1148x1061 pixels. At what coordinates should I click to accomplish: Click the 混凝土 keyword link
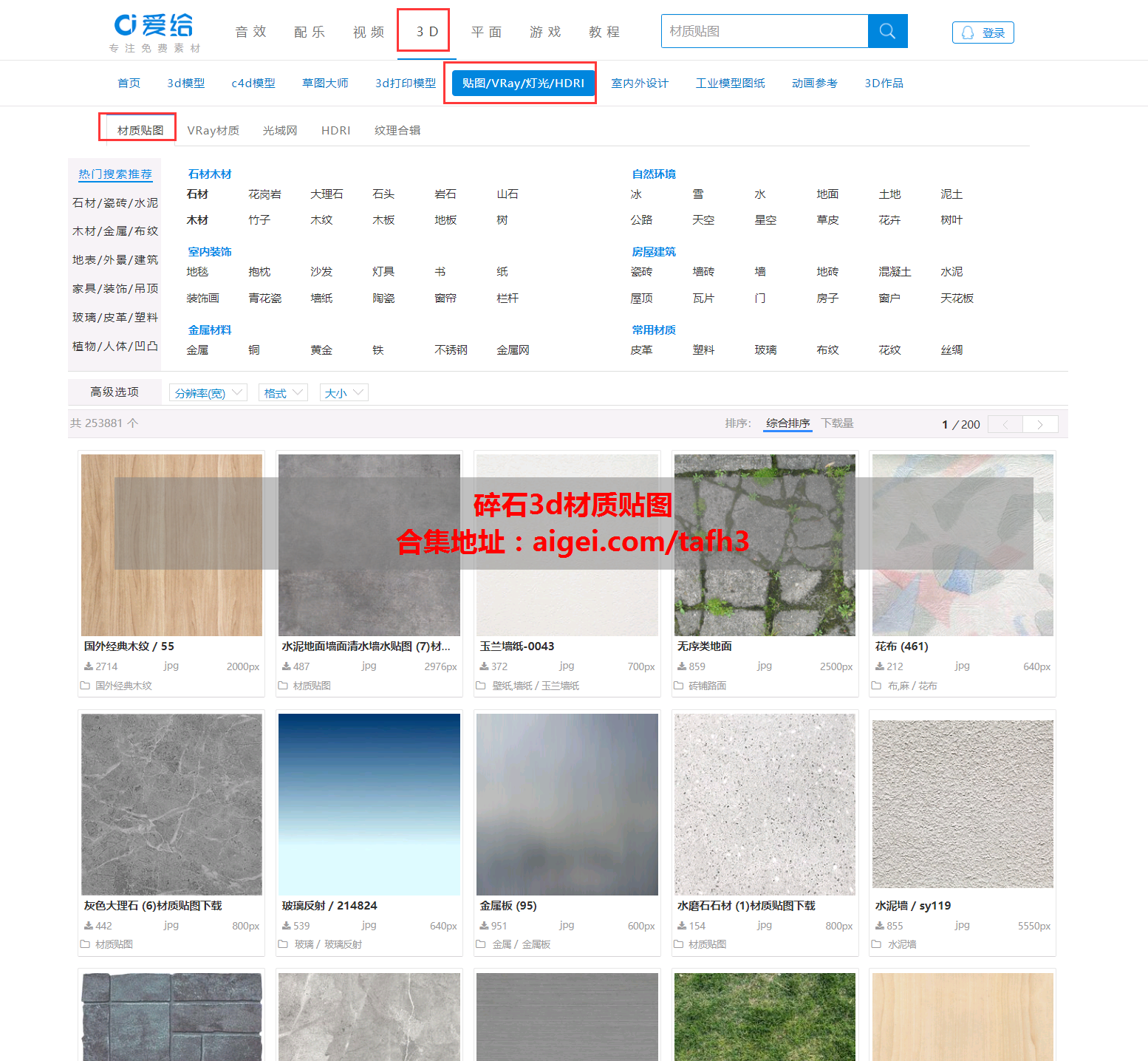coord(895,272)
